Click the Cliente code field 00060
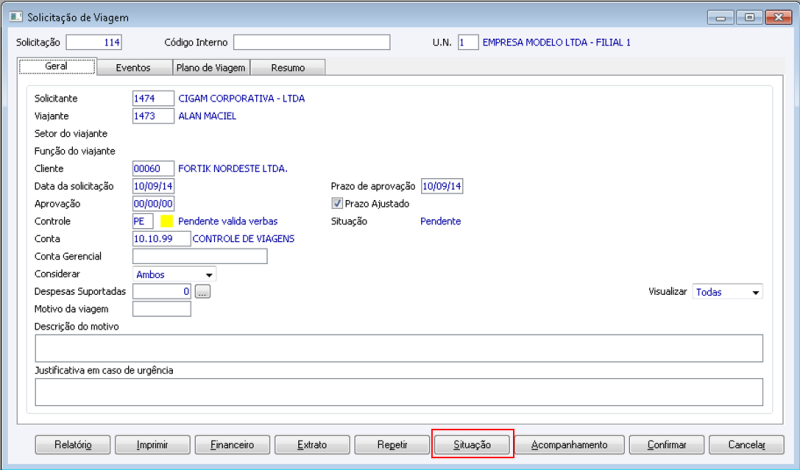 153,168
